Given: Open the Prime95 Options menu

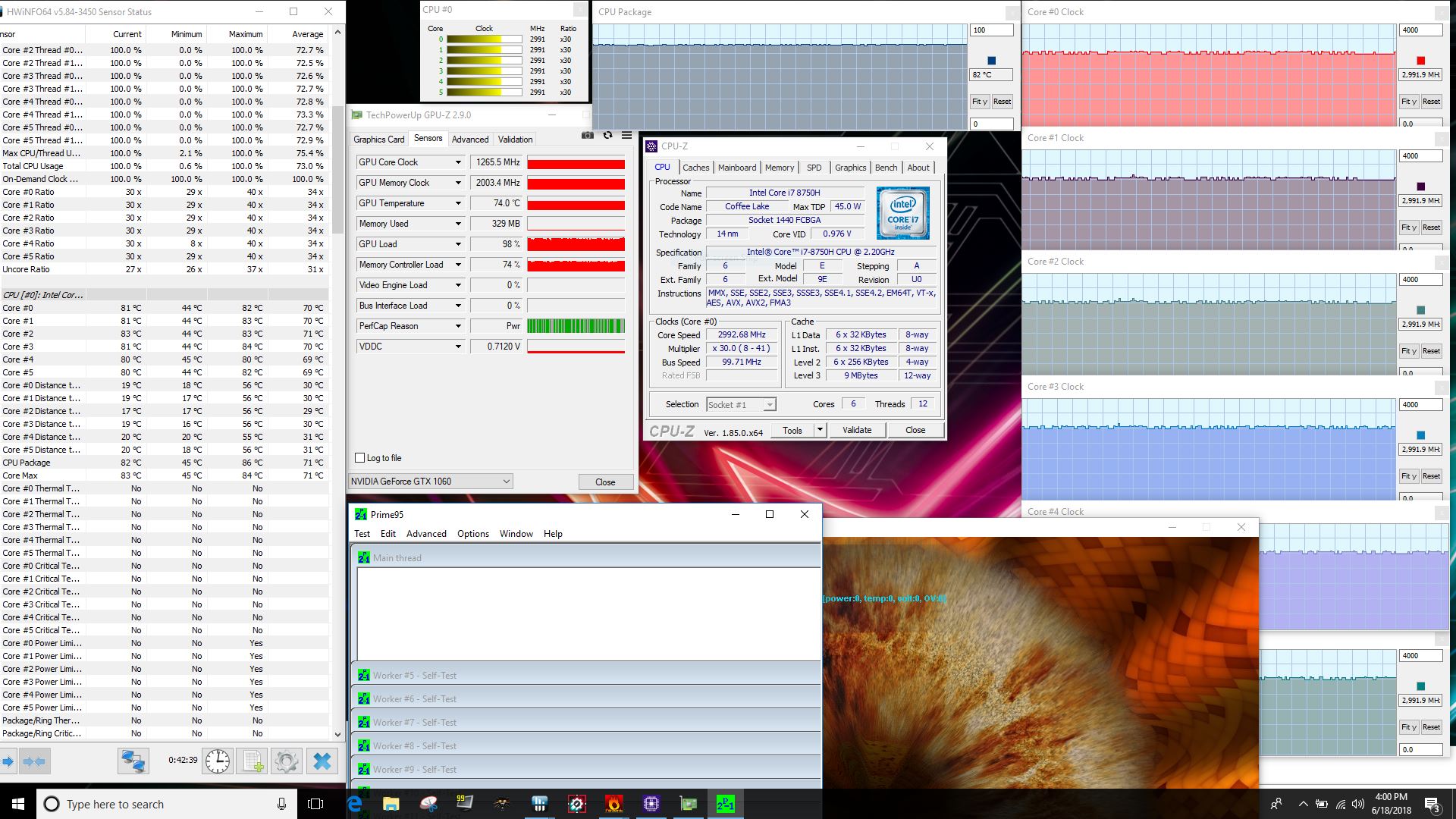Looking at the screenshot, I should point(472,534).
